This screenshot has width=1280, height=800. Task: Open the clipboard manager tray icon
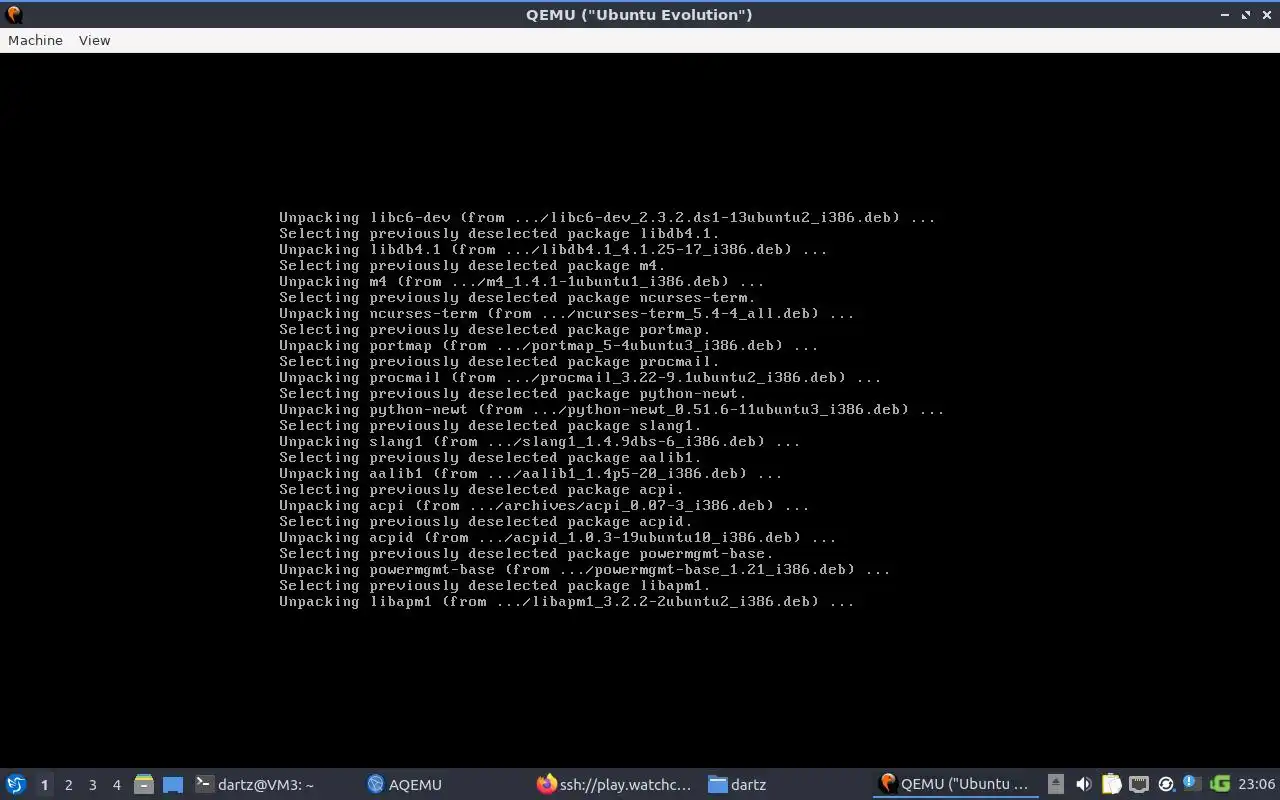pyautogui.click(x=1111, y=785)
